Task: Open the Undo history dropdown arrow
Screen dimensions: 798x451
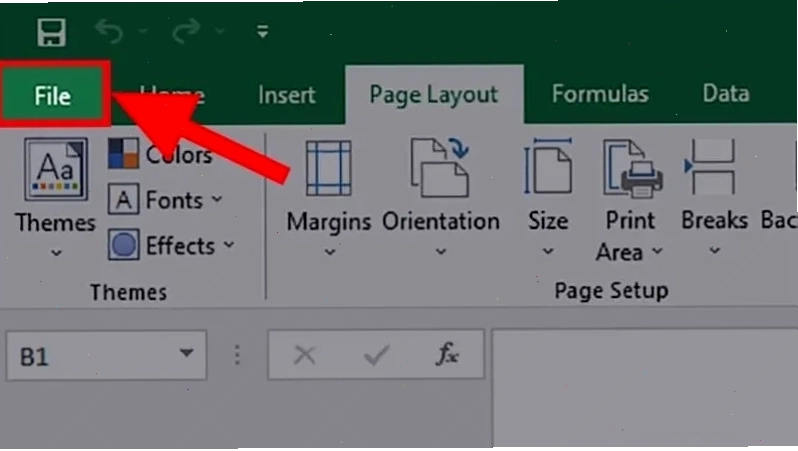Action: (x=143, y=32)
